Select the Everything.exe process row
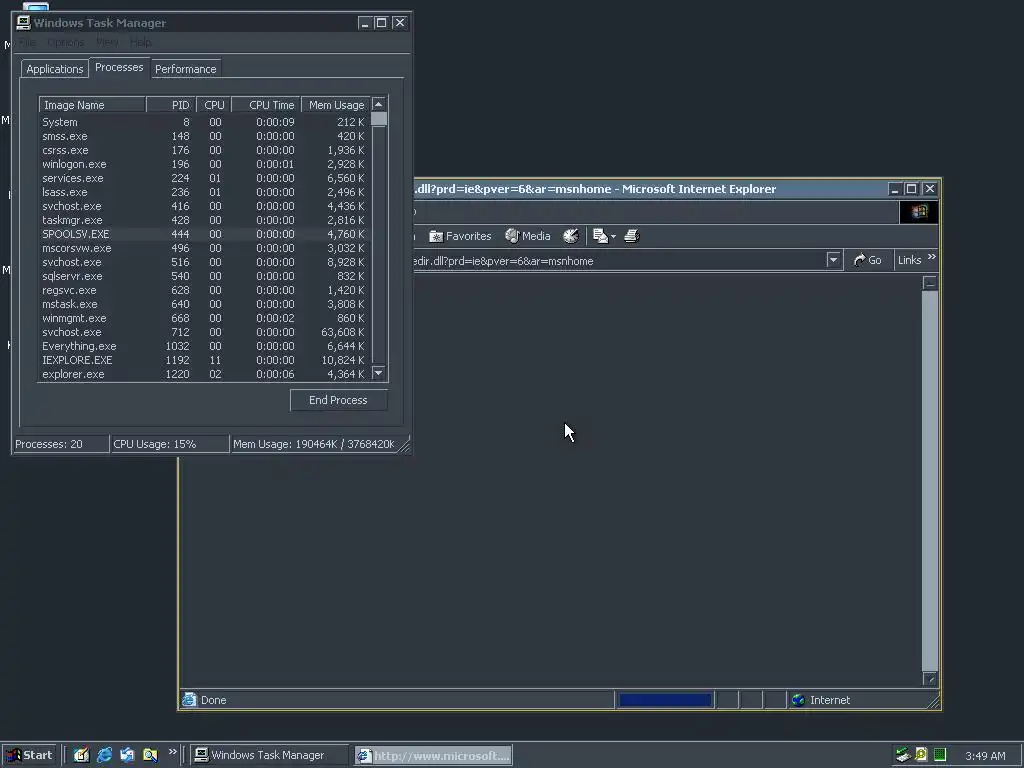This screenshot has height=768, width=1024. point(204,346)
